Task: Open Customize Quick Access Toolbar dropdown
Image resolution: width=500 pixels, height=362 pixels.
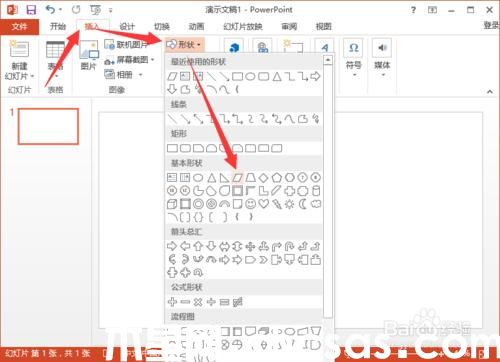Action: [111, 10]
